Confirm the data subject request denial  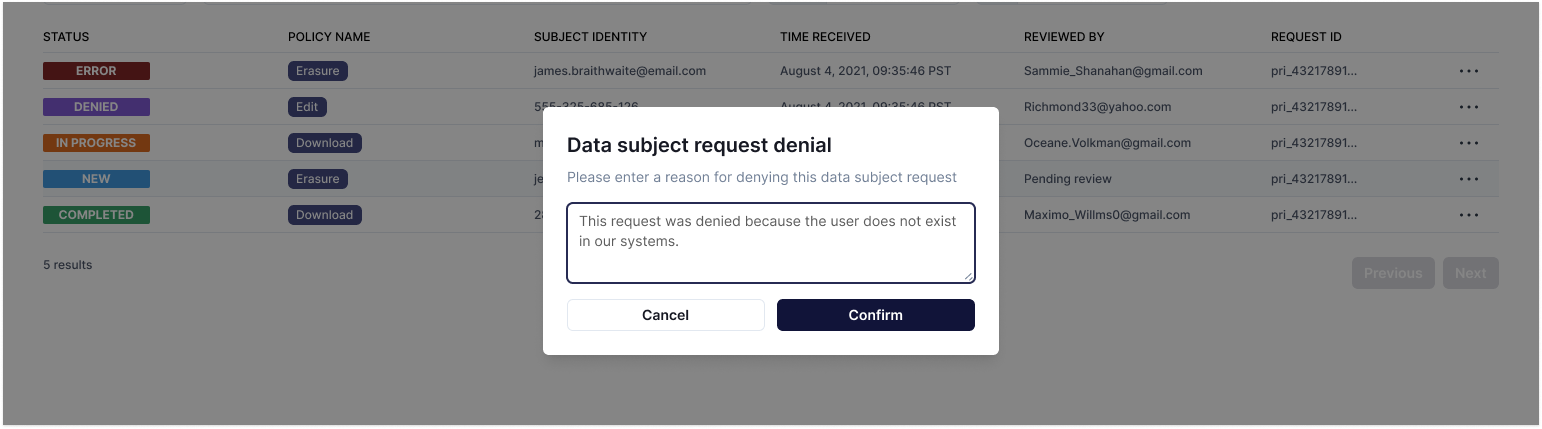click(876, 315)
